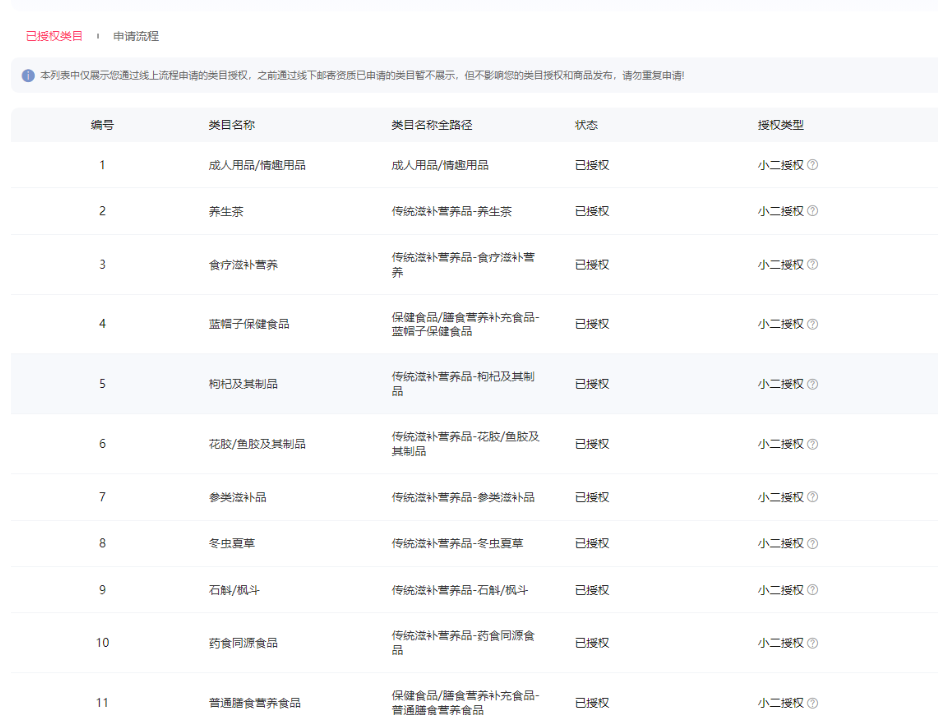The image size is (938, 715).
Task: Click help icon for 养生茶 authorization type
Action: click(812, 211)
